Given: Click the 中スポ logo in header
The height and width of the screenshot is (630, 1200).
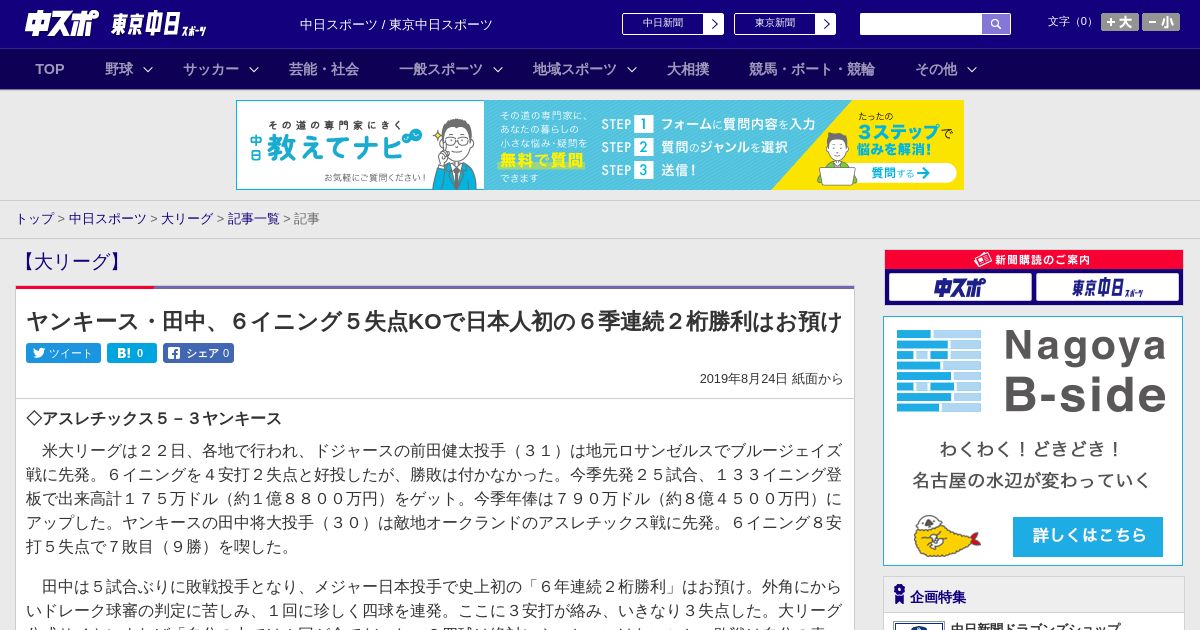Looking at the screenshot, I should 62,24.
